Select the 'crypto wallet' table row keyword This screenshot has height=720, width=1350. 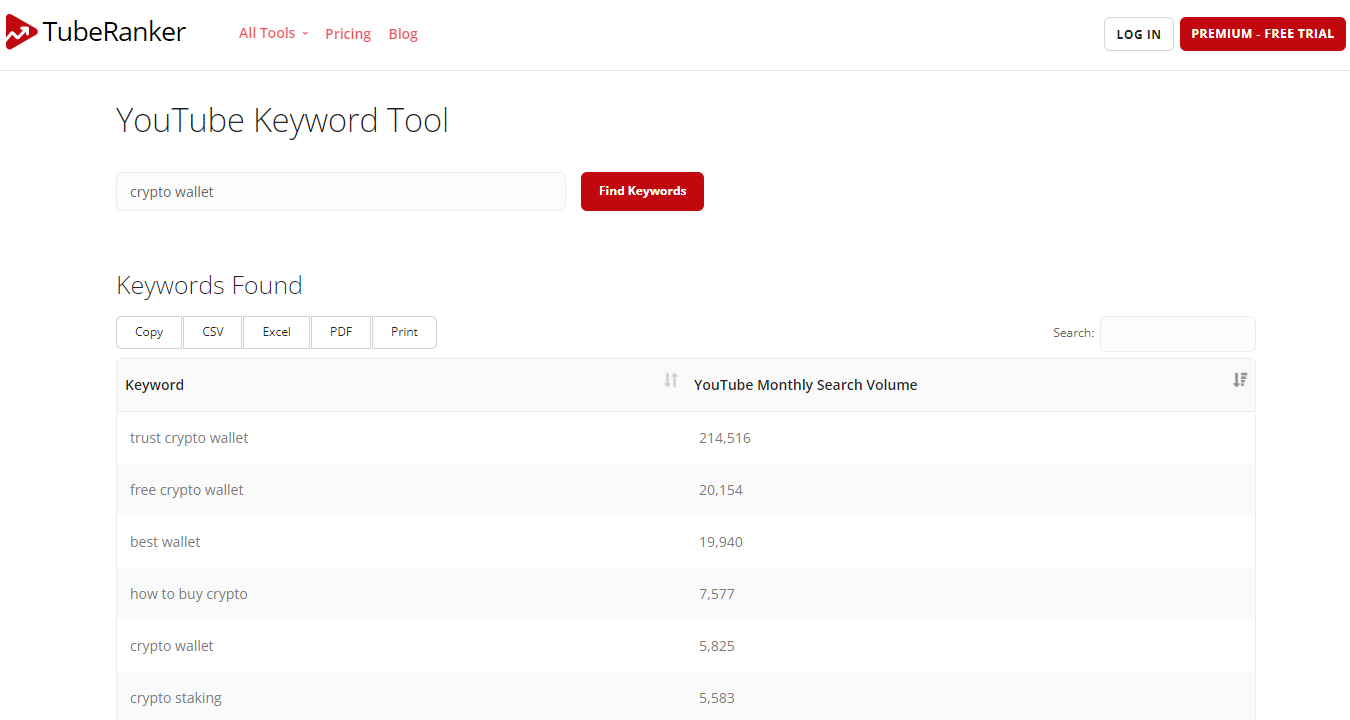coord(172,646)
